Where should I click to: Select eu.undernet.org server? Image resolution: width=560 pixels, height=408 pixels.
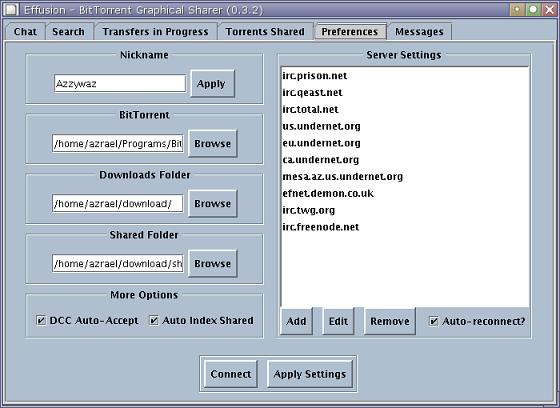[x=405, y=143]
